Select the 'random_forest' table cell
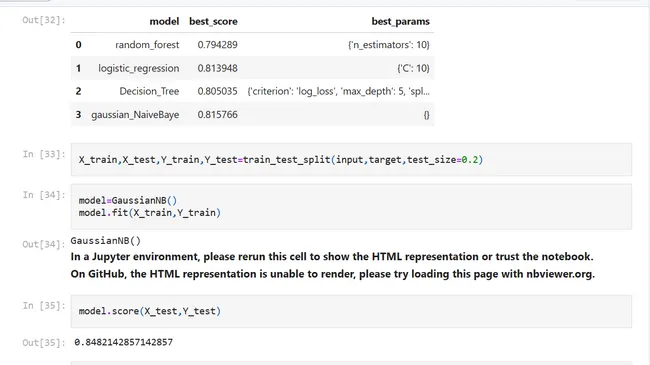 coord(147,45)
